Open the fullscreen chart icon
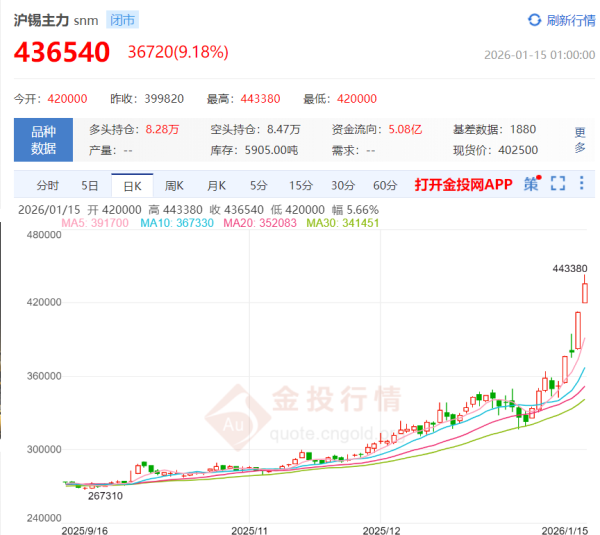The image size is (600, 535). 558,183
